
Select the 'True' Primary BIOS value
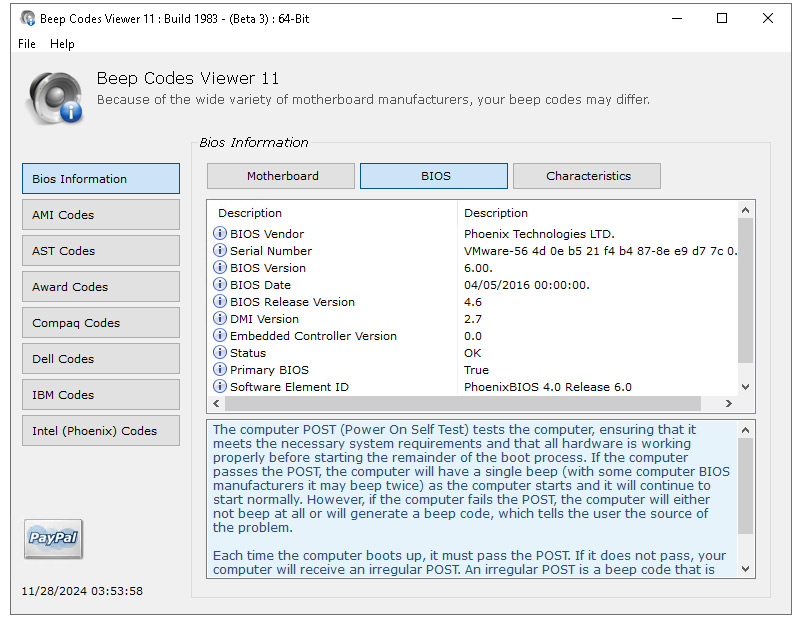coord(476,370)
